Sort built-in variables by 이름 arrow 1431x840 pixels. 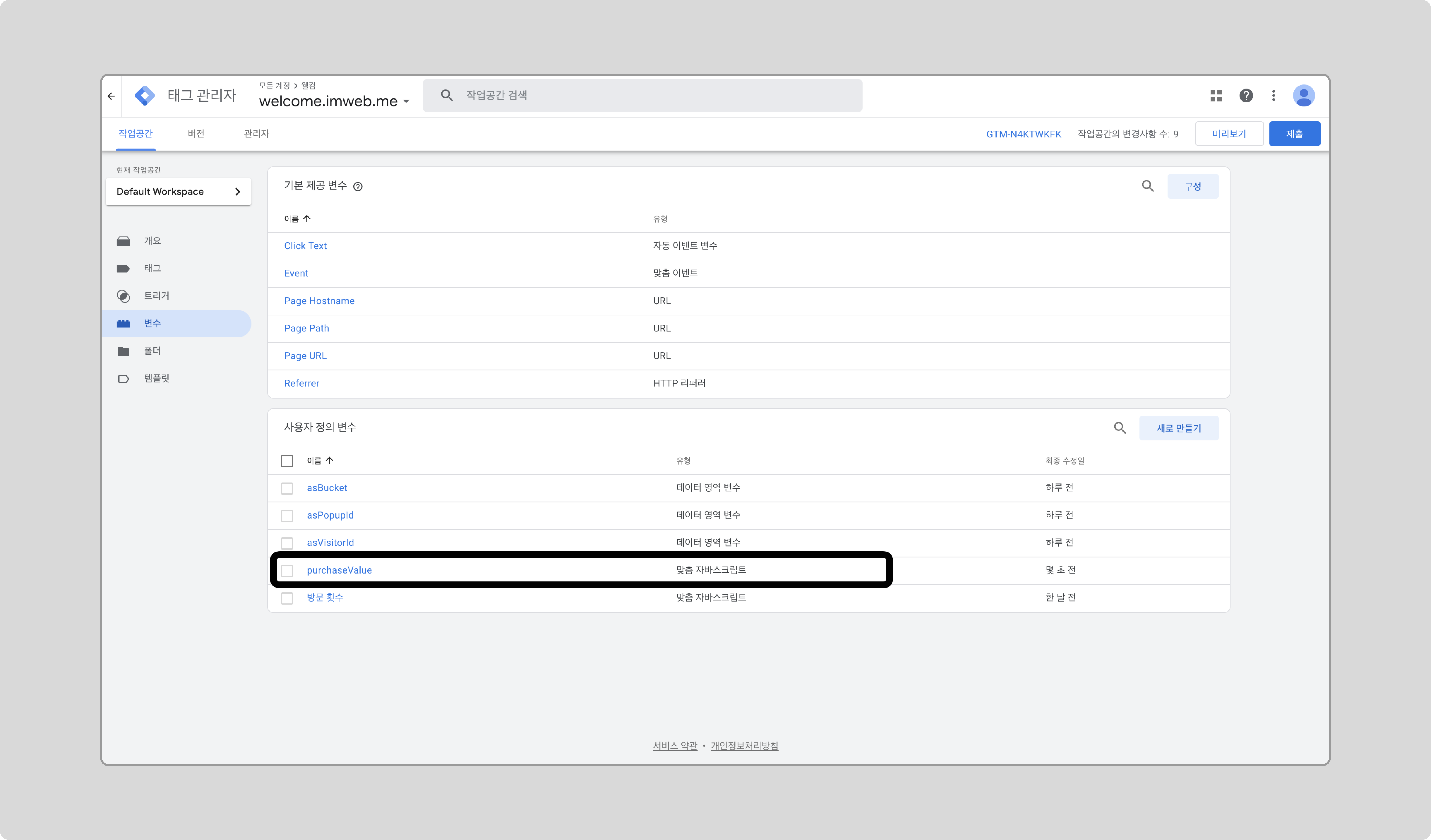tap(307, 219)
